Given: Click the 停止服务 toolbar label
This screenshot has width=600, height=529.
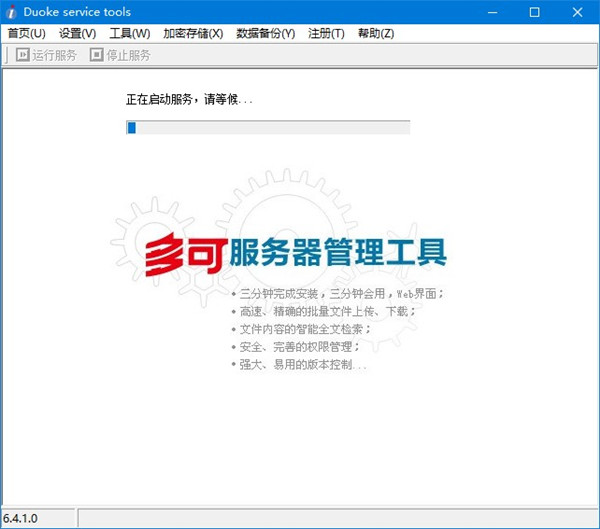Looking at the screenshot, I should coord(128,55).
